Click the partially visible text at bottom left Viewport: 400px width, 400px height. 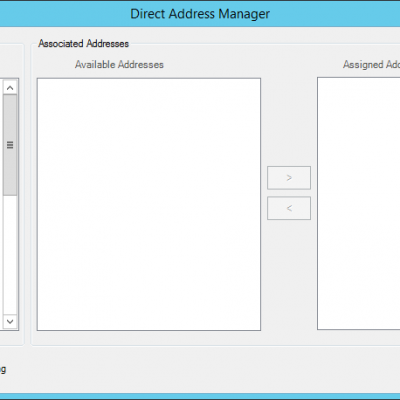click(x=3, y=369)
